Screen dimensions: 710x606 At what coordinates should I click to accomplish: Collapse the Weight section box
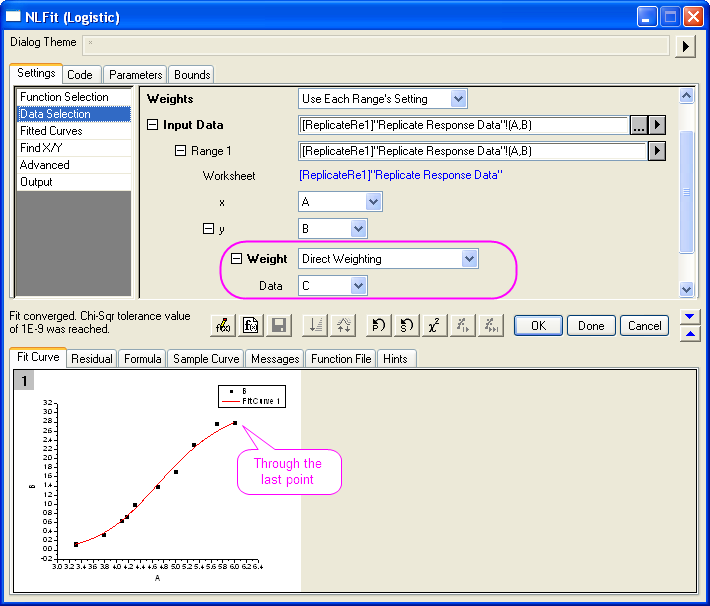click(236, 259)
